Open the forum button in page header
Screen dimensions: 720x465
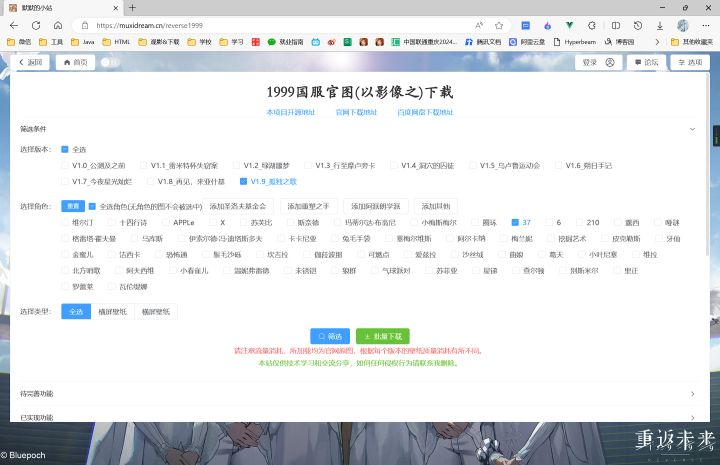pyautogui.click(x=647, y=62)
